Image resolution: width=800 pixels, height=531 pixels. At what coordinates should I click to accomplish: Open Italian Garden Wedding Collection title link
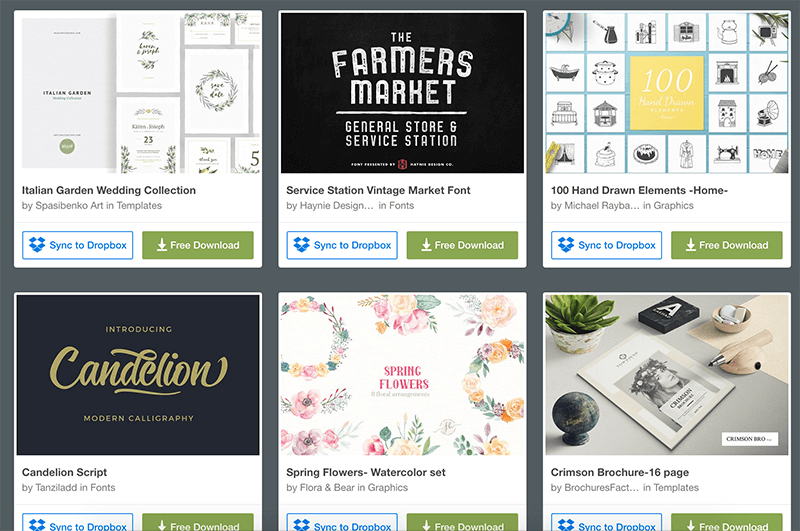pos(109,190)
